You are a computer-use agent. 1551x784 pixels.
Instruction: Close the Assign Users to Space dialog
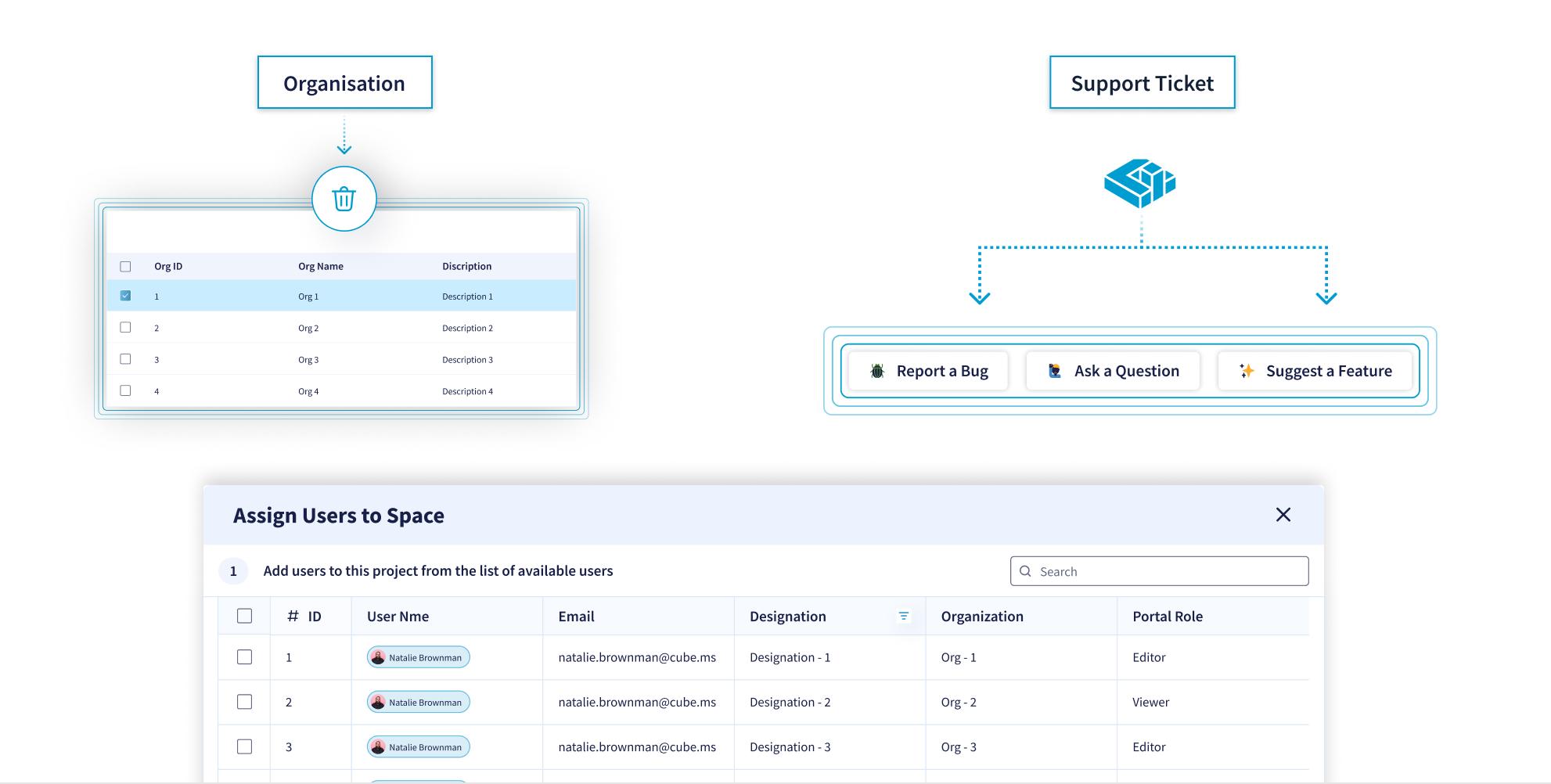(1283, 515)
